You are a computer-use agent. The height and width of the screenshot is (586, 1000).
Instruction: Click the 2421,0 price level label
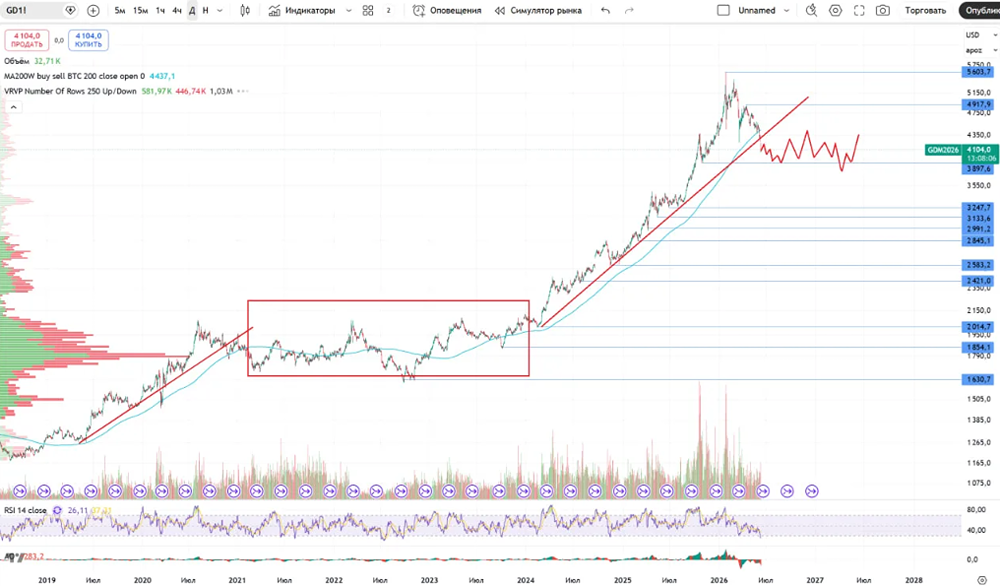[x=979, y=281]
